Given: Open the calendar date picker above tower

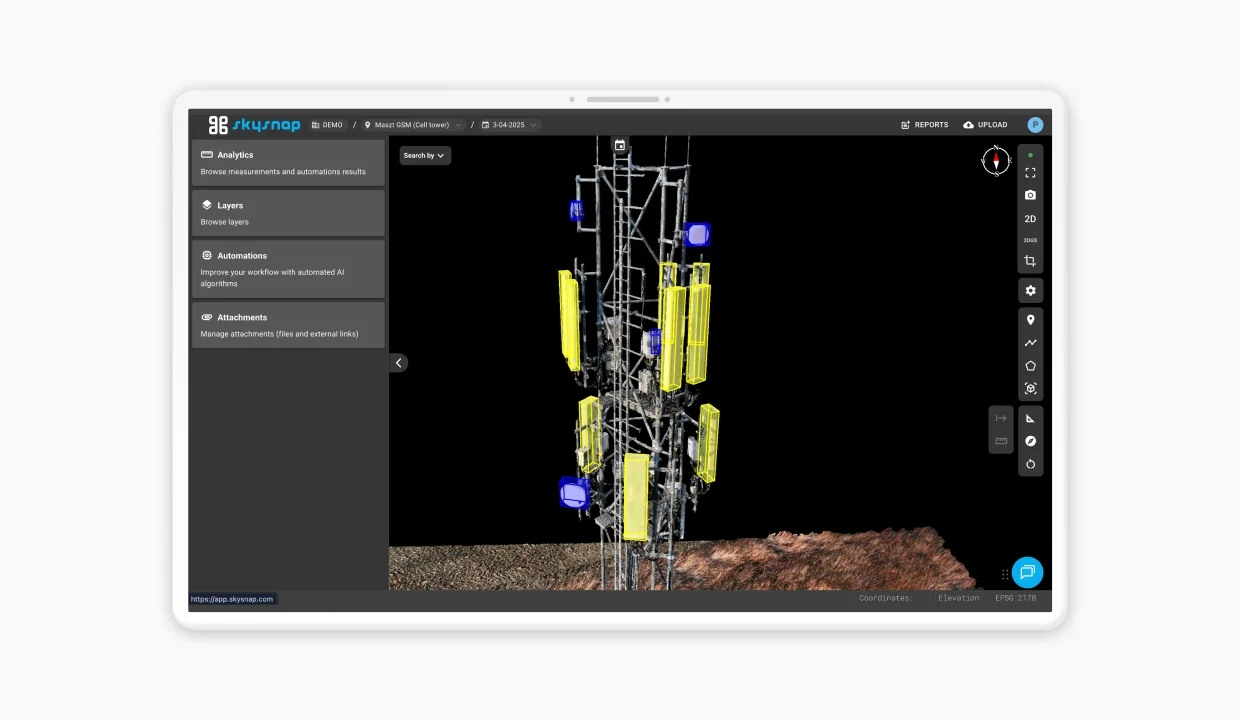Looking at the screenshot, I should coord(620,145).
